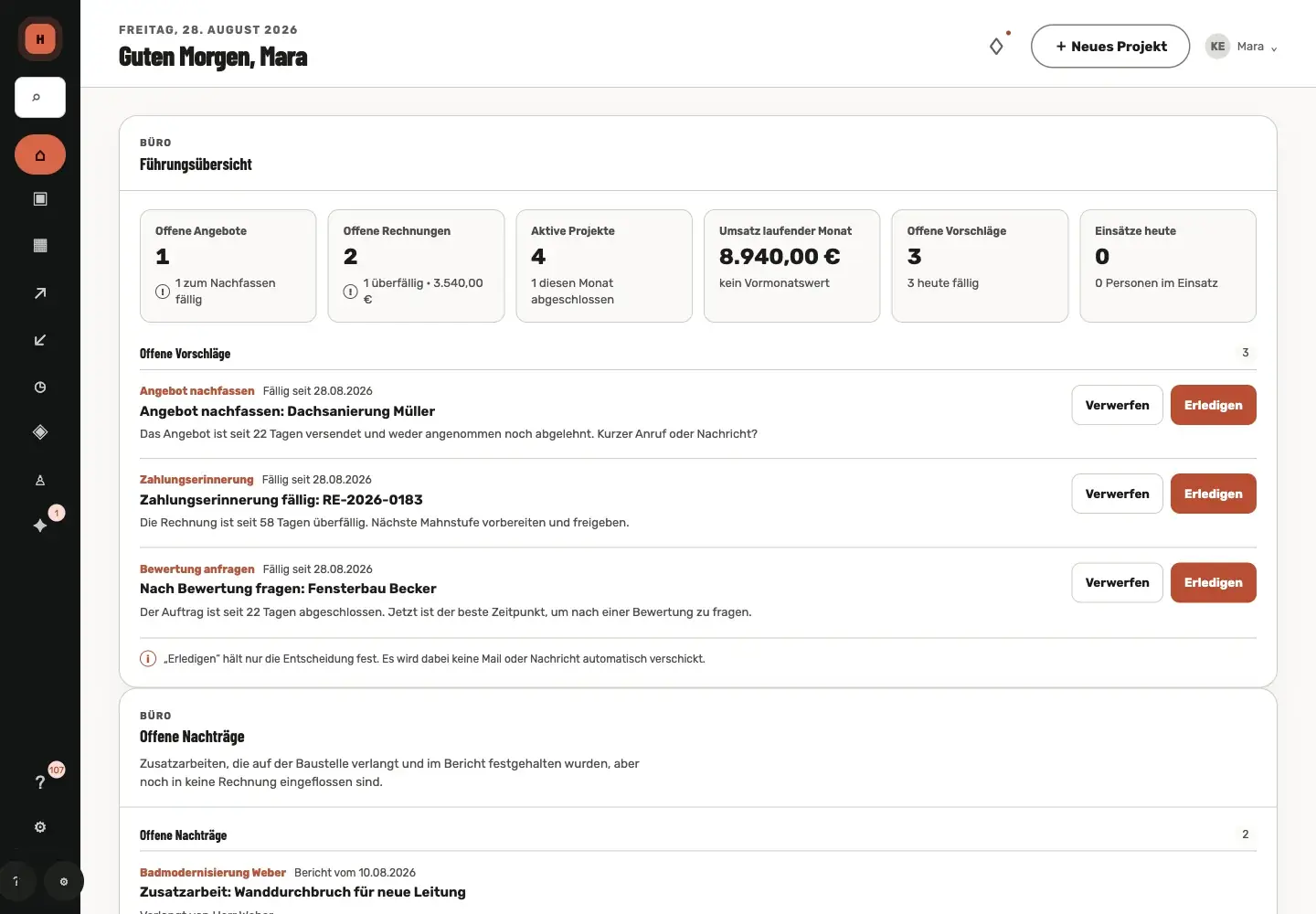Image resolution: width=1316 pixels, height=914 pixels.
Task: Open help icon with 107 badge
Action: (x=40, y=782)
